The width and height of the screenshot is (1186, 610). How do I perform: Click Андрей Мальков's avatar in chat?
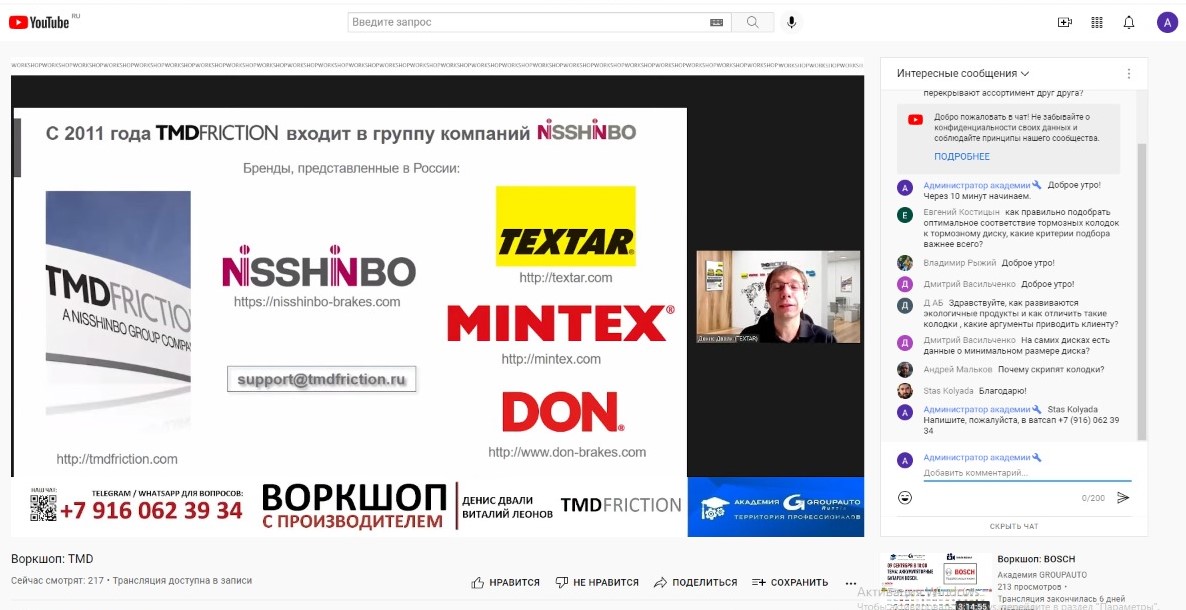[x=905, y=370]
